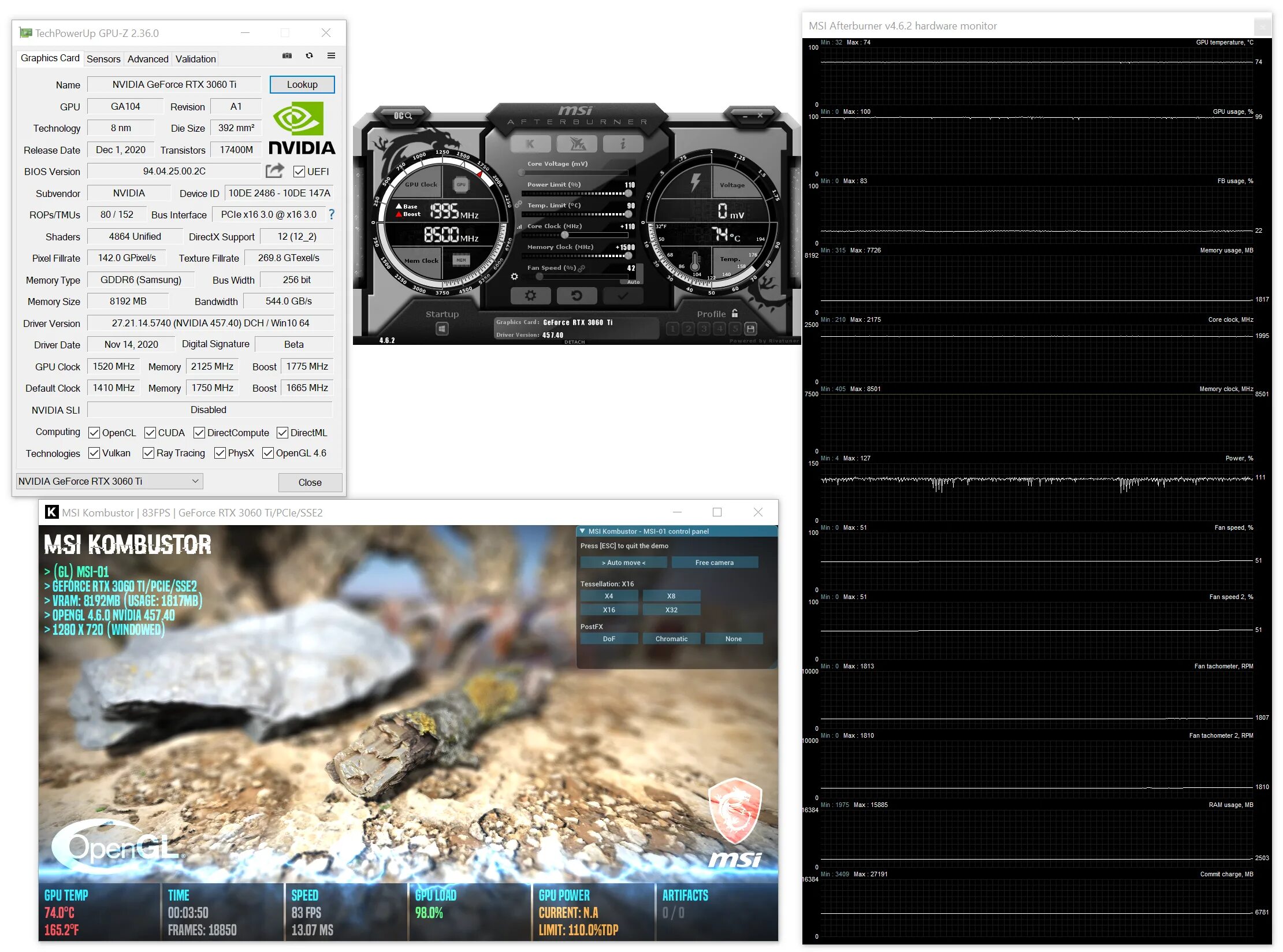The image size is (1283, 952).
Task: Select profile slot 5 in Afterburner
Action: coord(735,329)
